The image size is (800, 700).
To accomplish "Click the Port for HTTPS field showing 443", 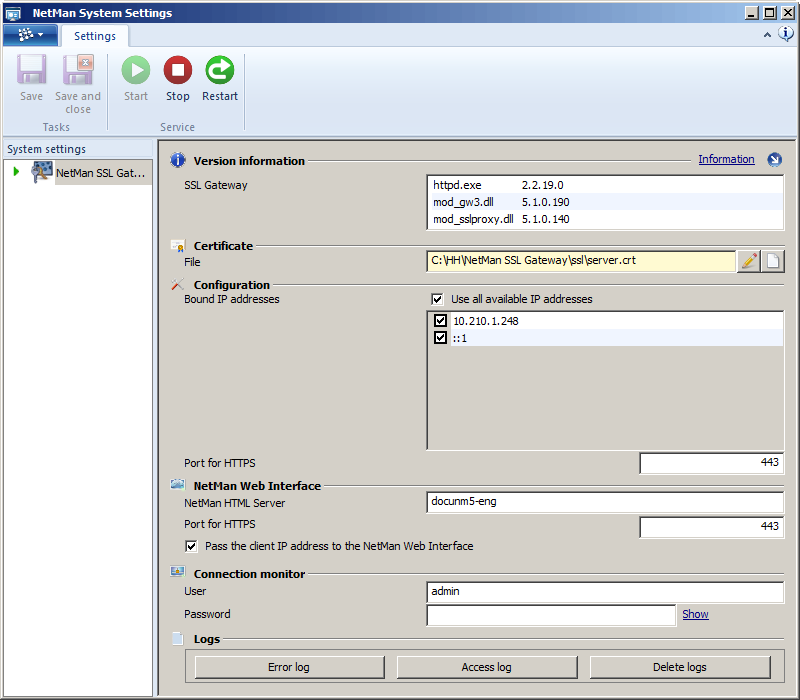I will click(x=711, y=462).
